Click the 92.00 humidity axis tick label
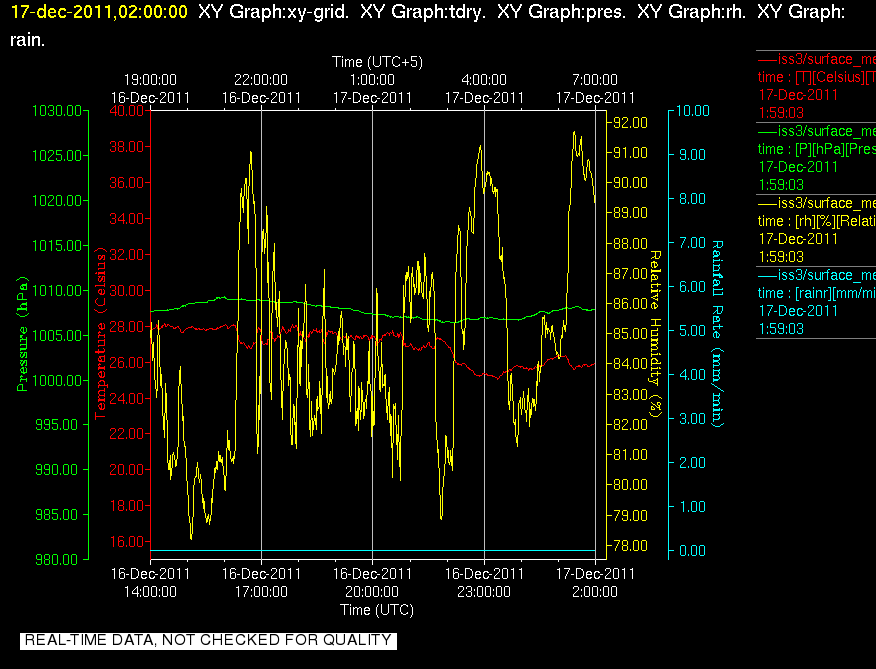Screen dimensions: 876x669 (630, 122)
